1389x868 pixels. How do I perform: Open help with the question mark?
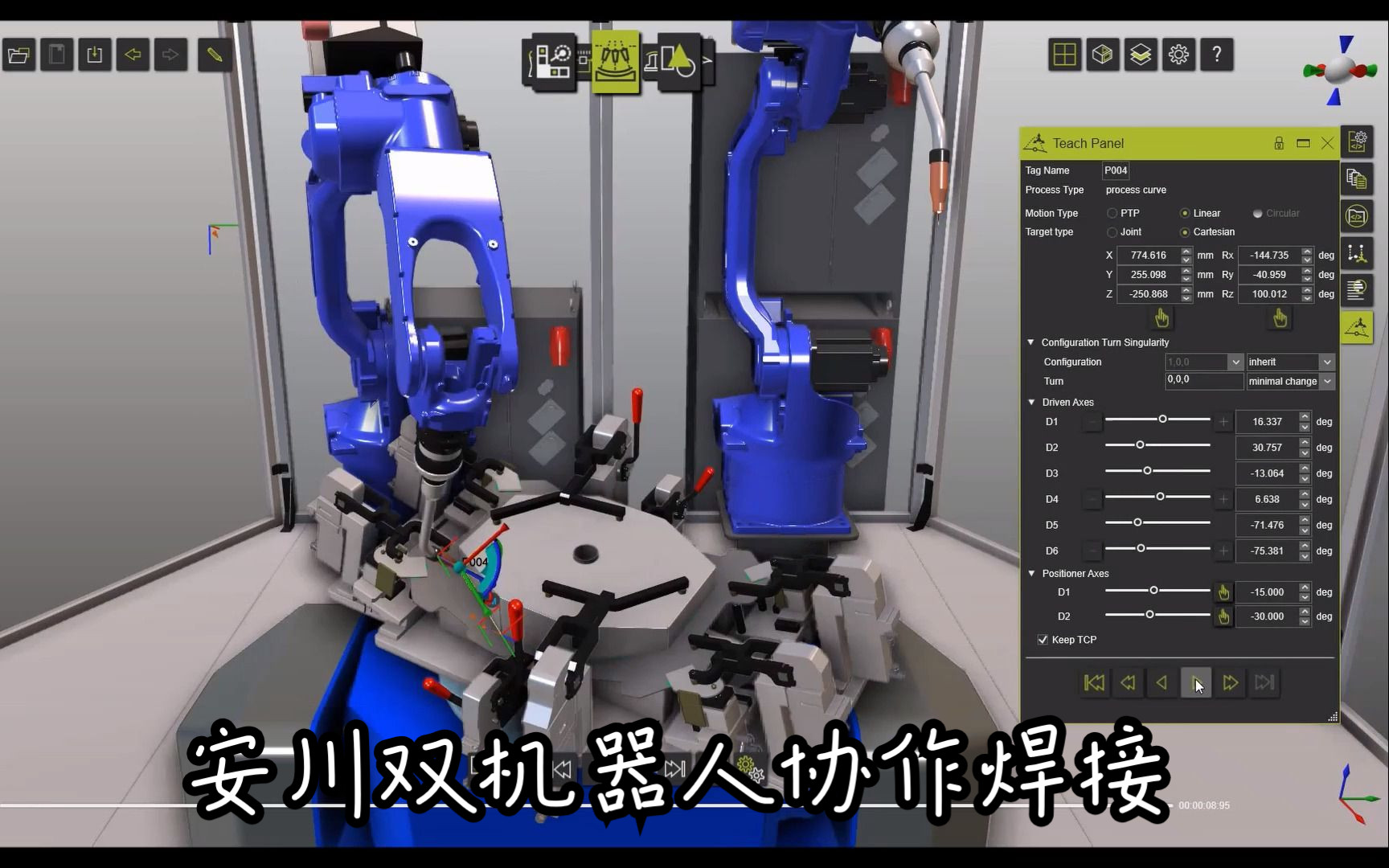pos(1217,55)
